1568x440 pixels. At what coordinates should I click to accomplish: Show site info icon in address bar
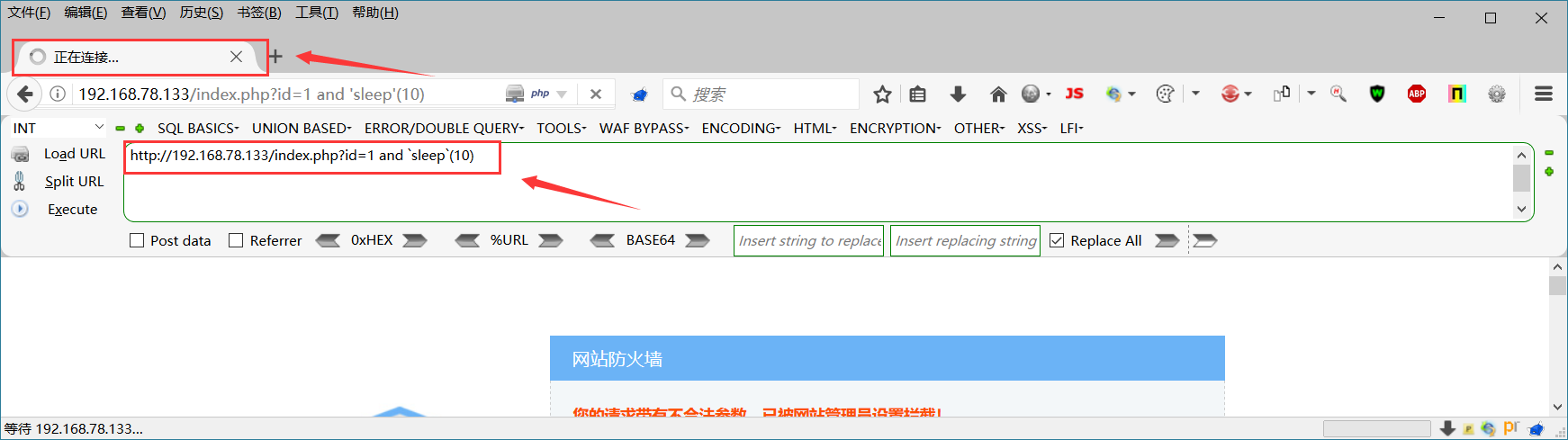[x=58, y=94]
